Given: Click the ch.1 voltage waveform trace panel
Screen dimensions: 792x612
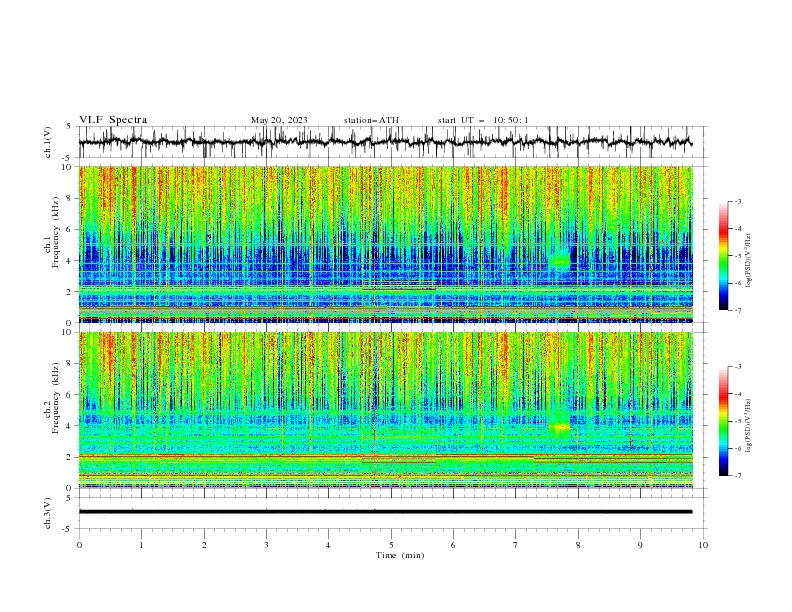Looking at the screenshot, I should 392,142.
